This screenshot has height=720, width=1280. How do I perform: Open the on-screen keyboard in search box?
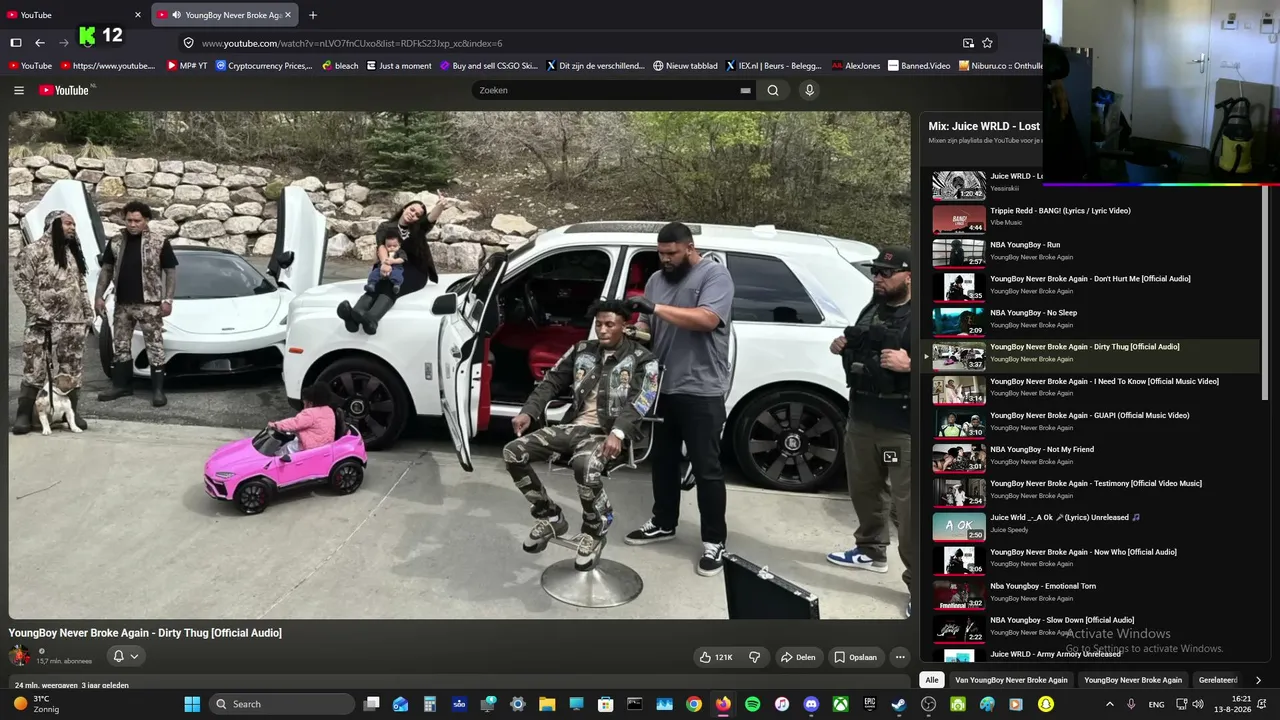(745, 90)
